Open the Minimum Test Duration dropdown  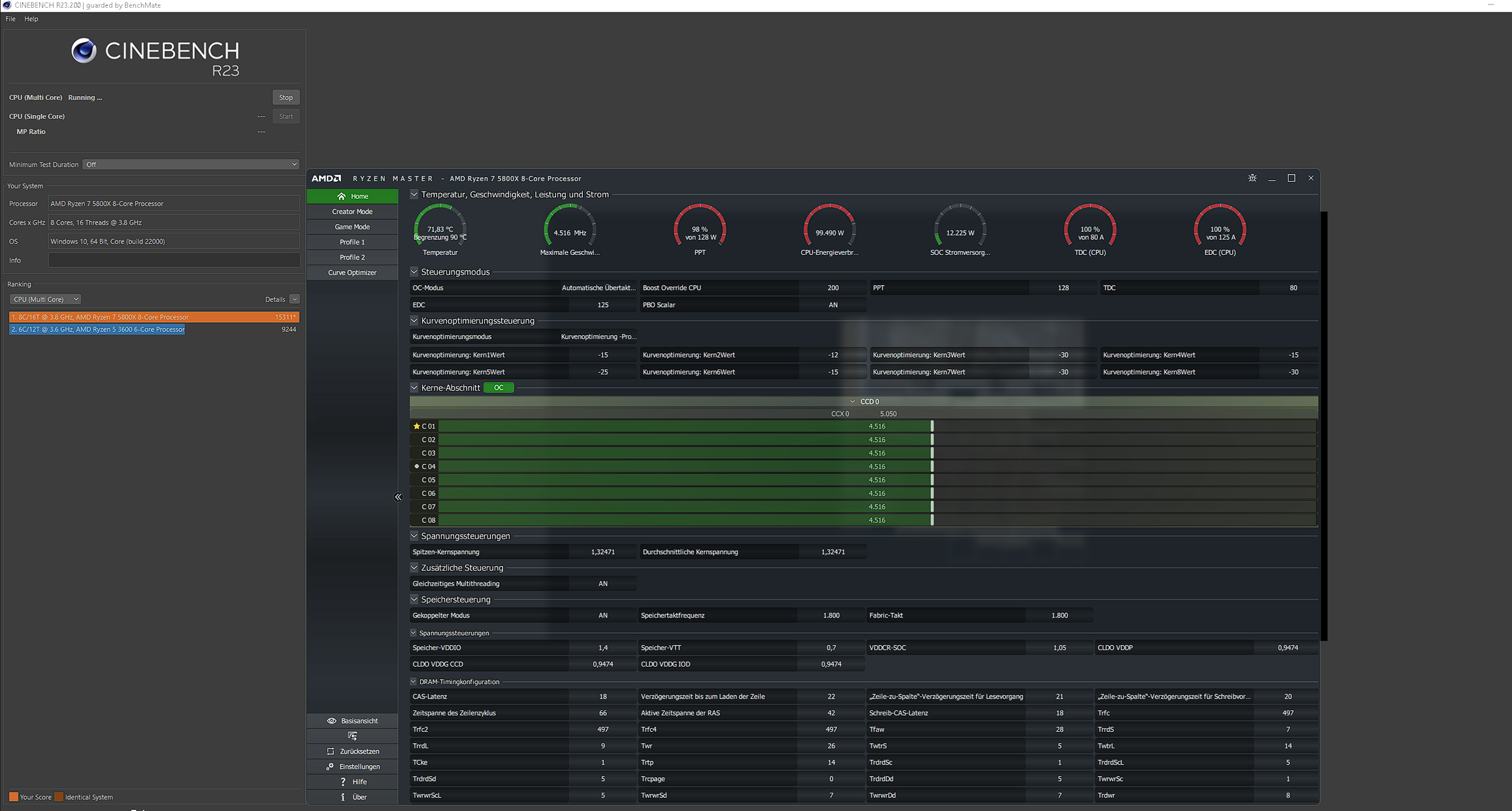tap(190, 165)
